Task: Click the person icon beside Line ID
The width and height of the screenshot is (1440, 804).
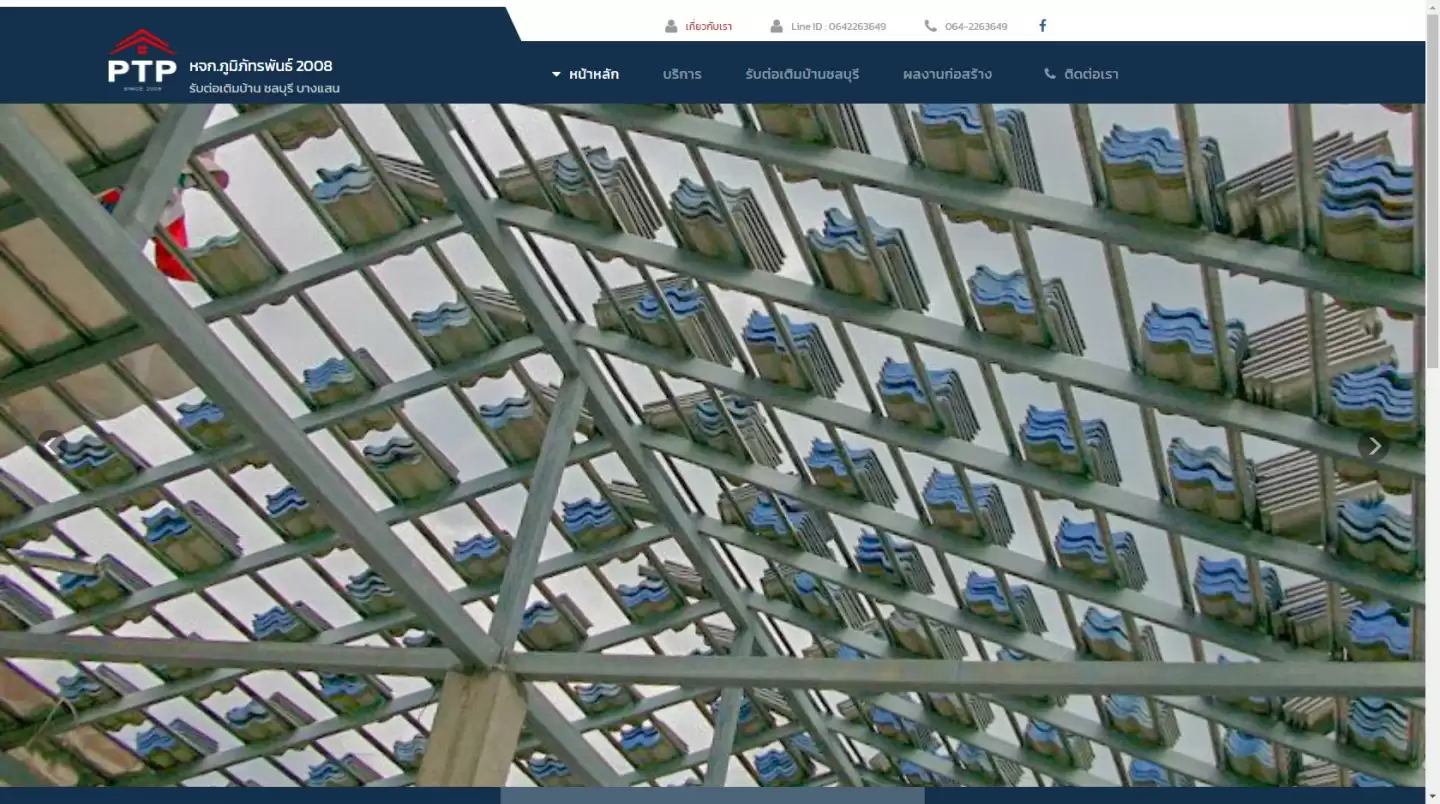Action: (777, 26)
